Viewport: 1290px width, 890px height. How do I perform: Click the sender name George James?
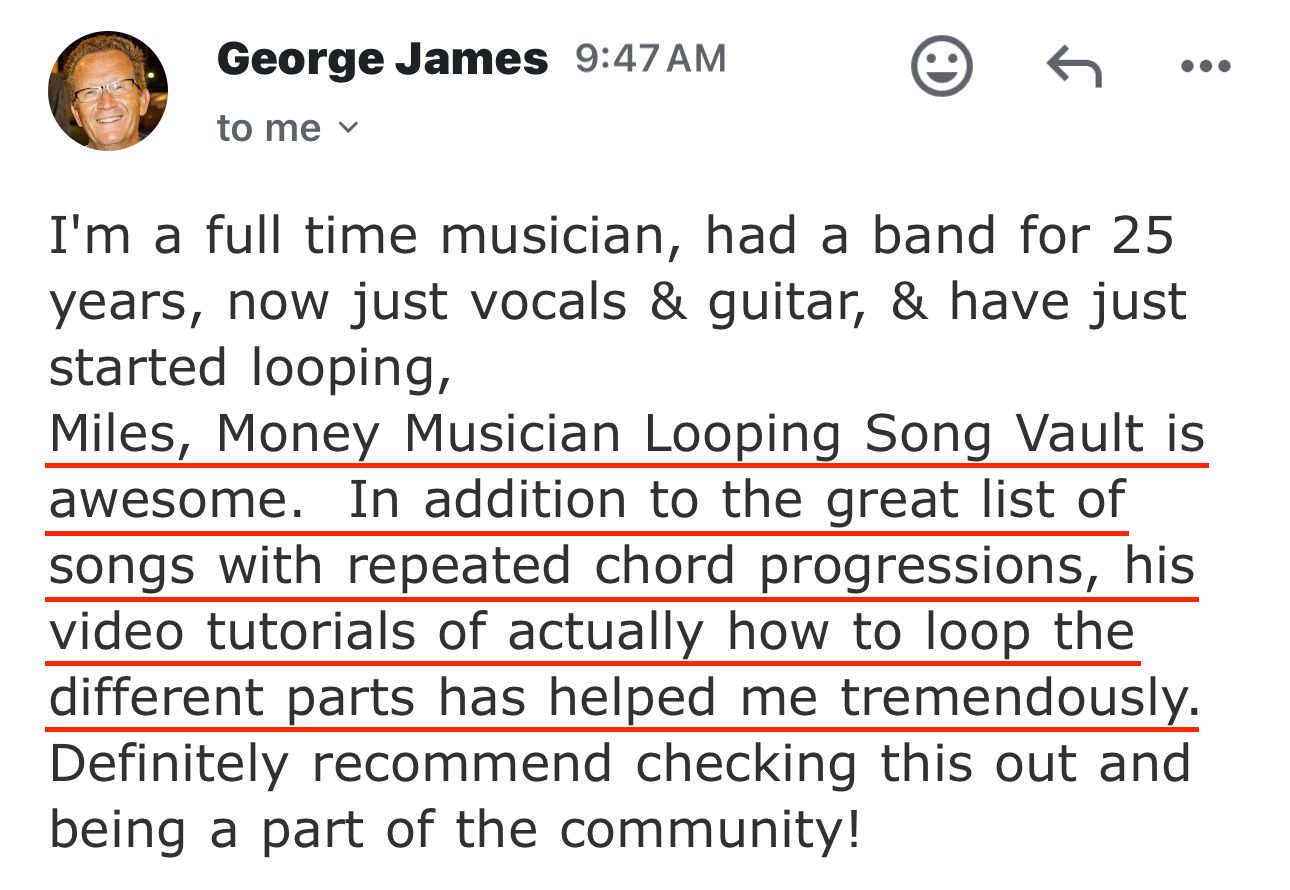pyautogui.click(x=382, y=60)
